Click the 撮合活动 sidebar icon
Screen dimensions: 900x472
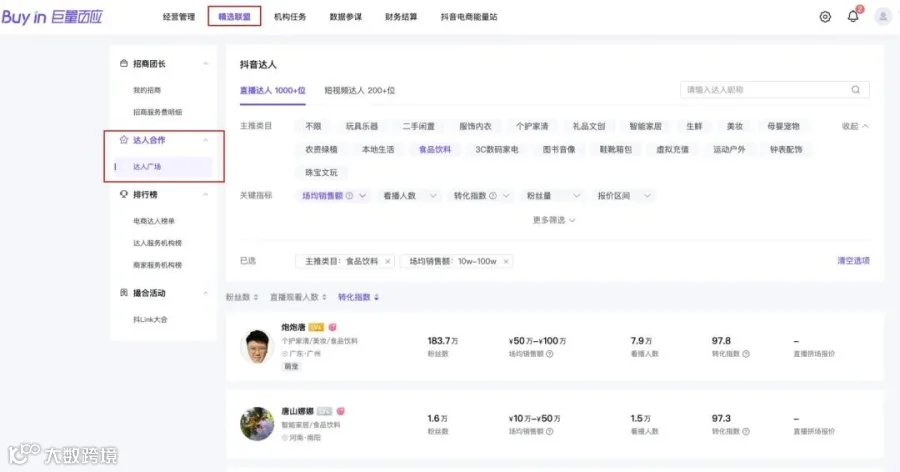click(x=123, y=292)
